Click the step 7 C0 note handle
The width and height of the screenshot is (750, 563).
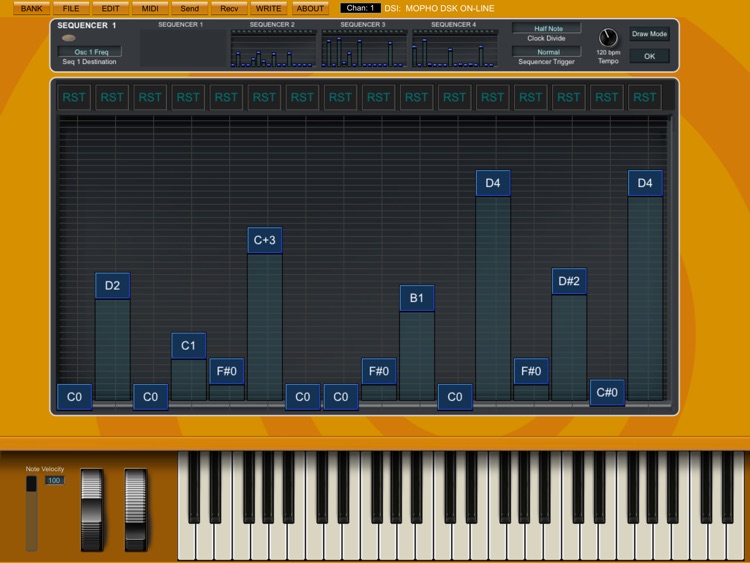point(302,397)
